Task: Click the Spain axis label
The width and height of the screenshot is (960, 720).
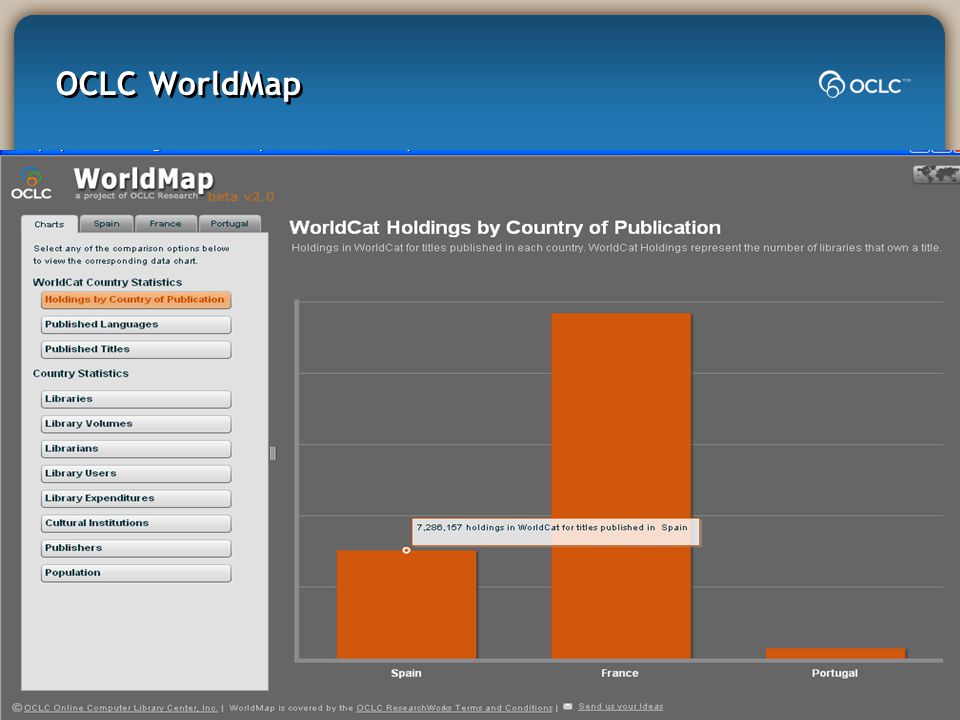Action: [406, 673]
